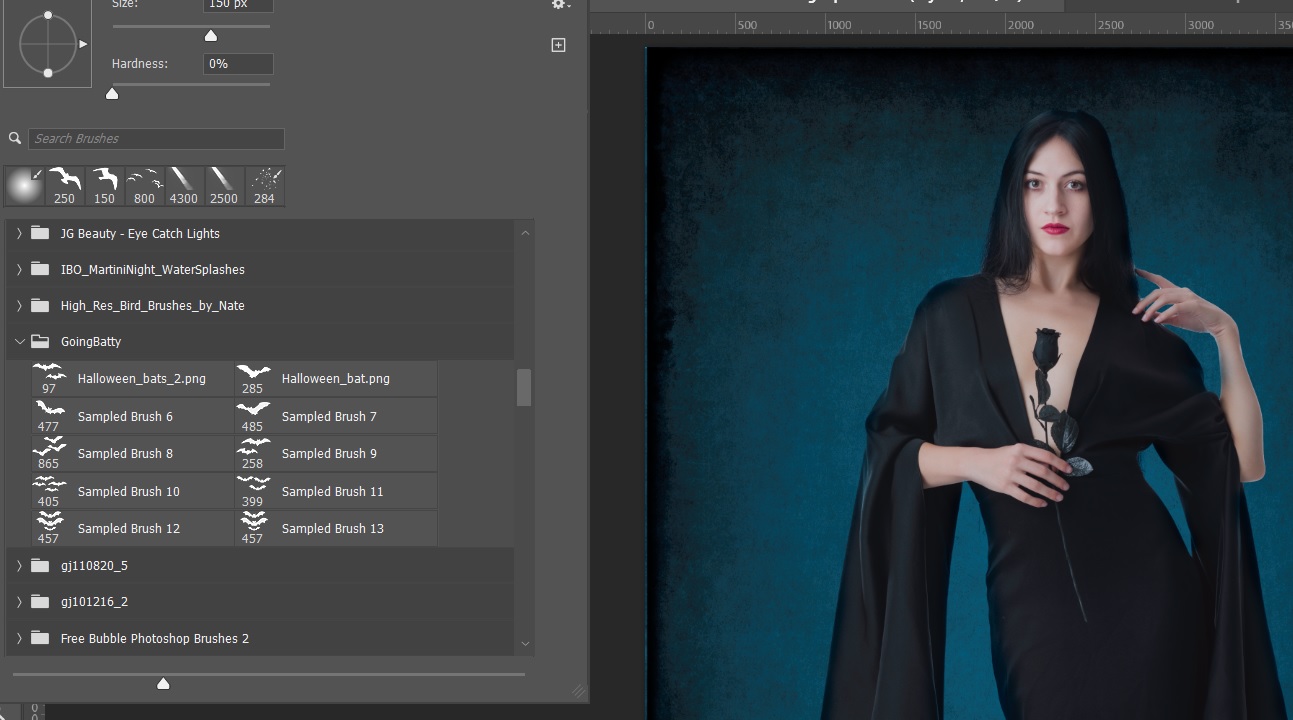Choose the recent flock brush labeled 800
Image resolution: width=1293 pixels, height=720 pixels.
point(144,186)
